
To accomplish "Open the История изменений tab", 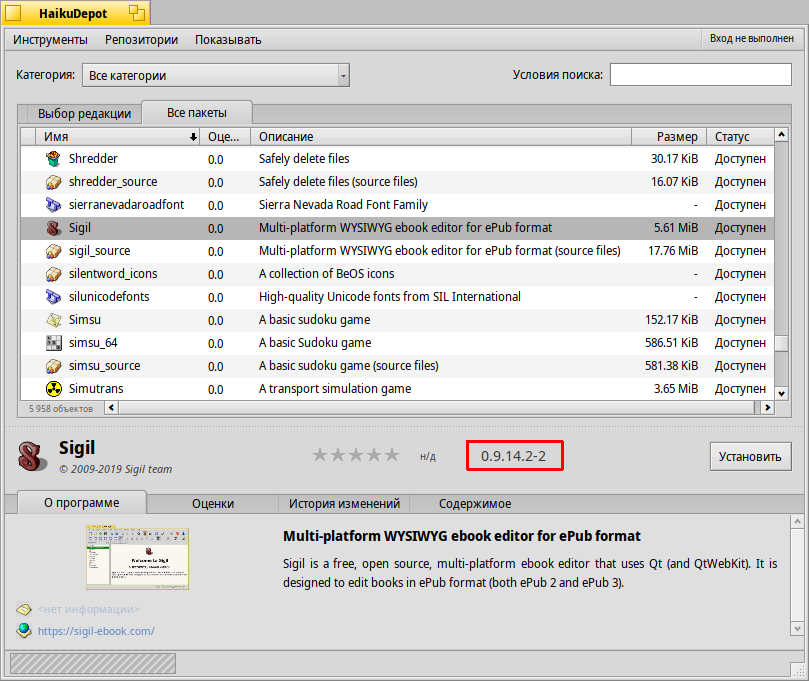I will point(344,504).
